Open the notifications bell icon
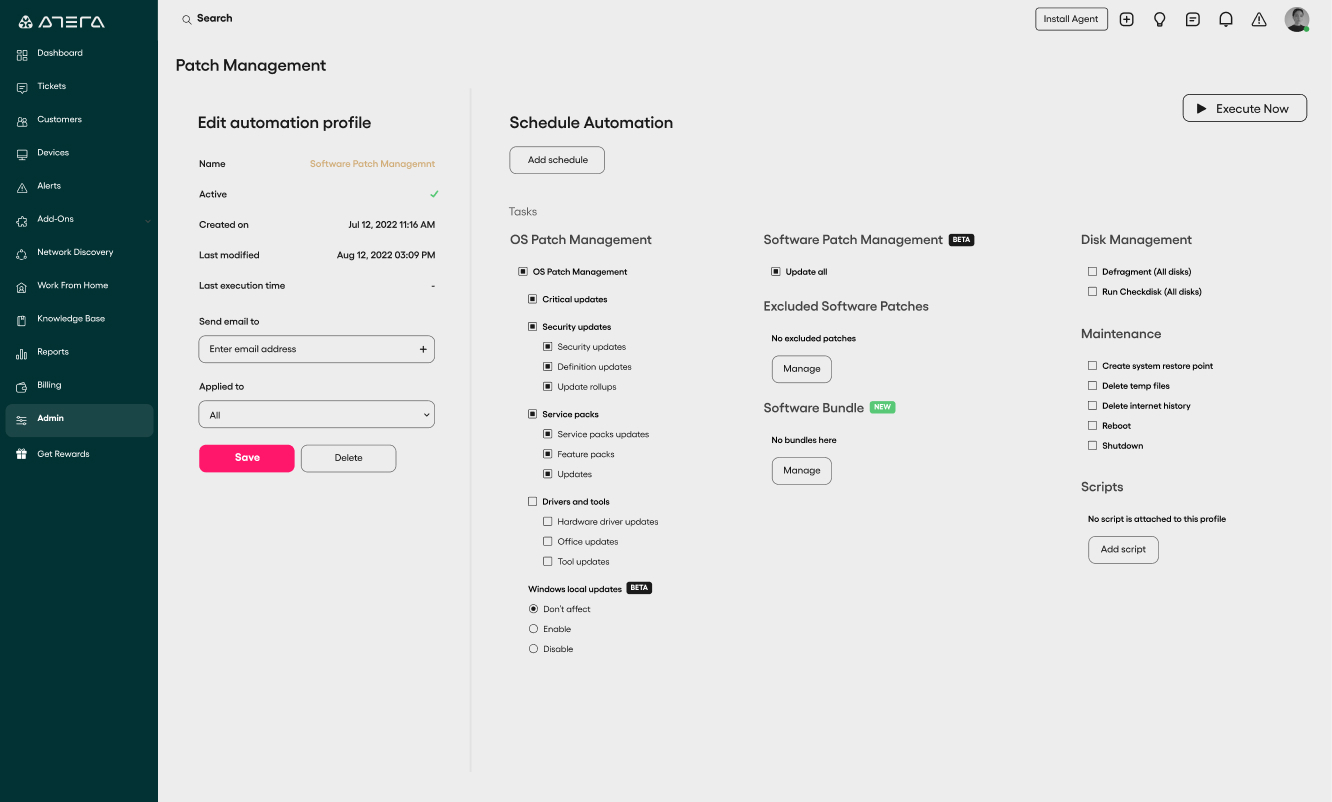 1226,19
